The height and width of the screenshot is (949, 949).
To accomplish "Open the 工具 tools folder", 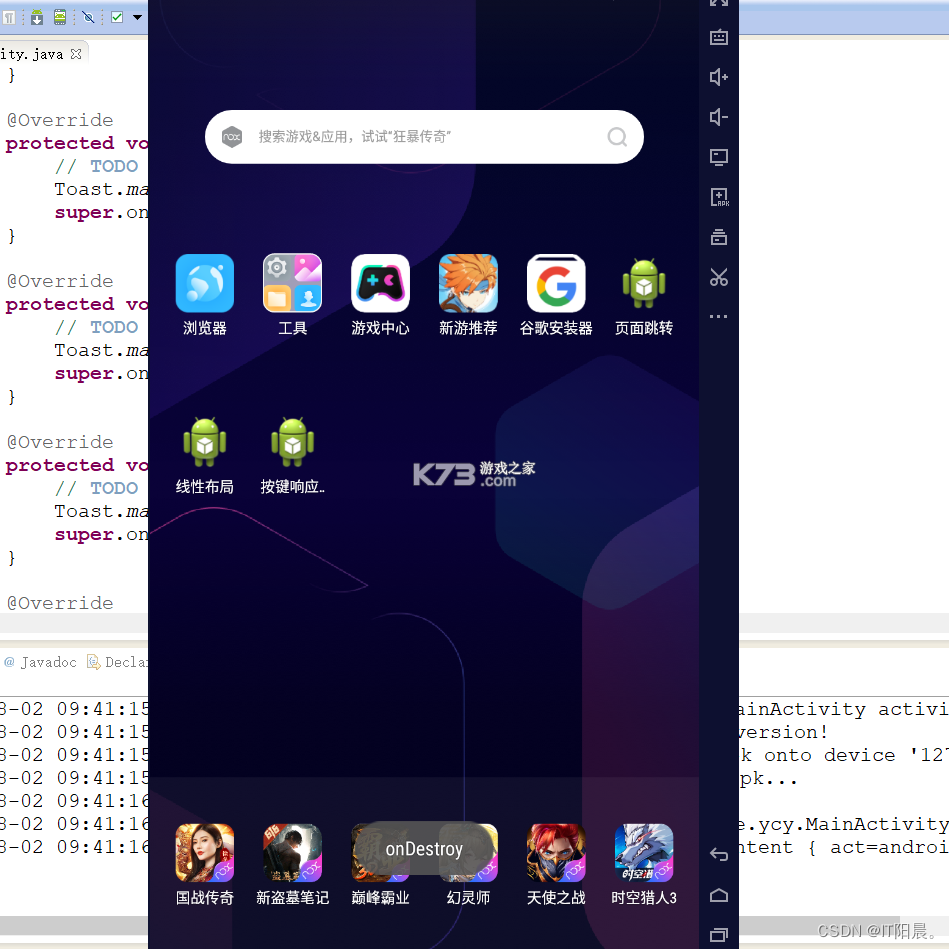I will [x=292, y=295].
